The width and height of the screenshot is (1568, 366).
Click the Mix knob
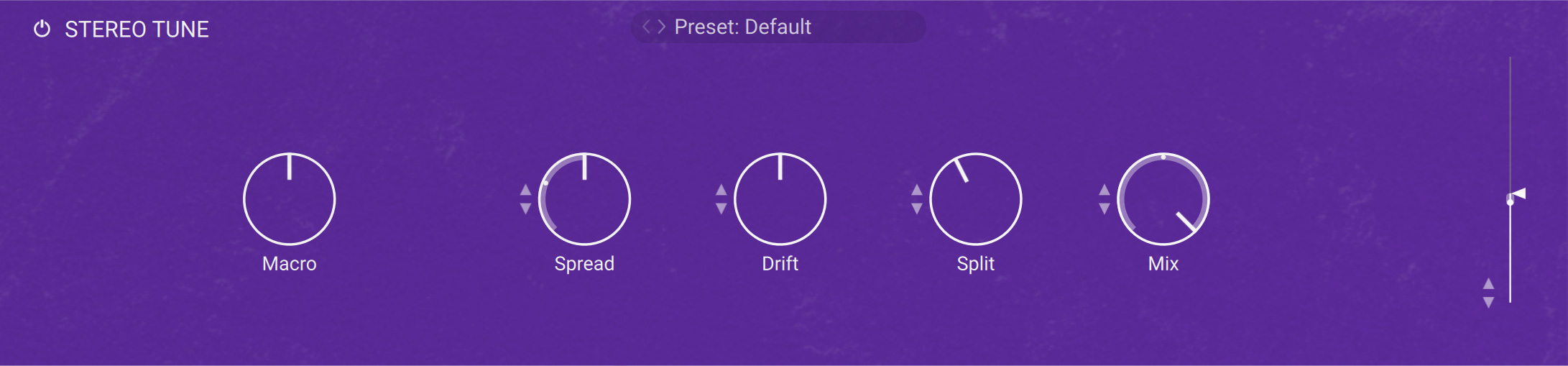coord(1163,199)
